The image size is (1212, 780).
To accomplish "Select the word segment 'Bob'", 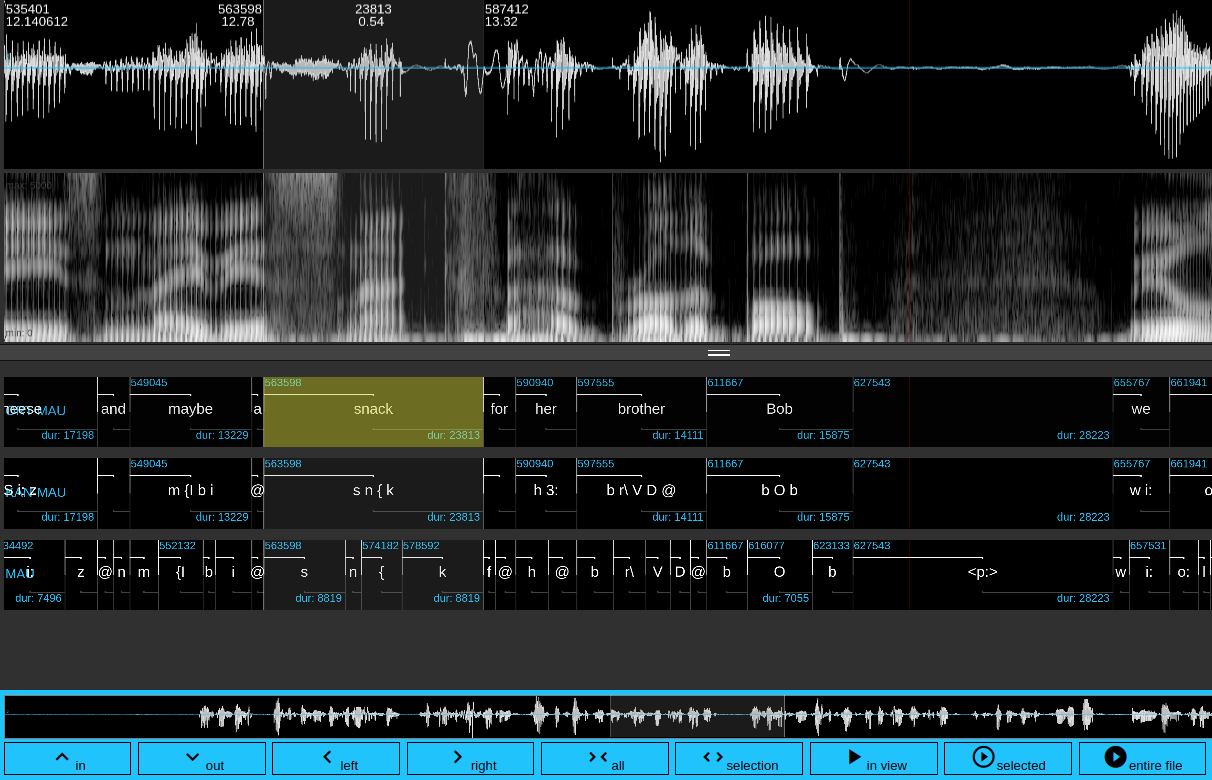I will (x=779, y=410).
